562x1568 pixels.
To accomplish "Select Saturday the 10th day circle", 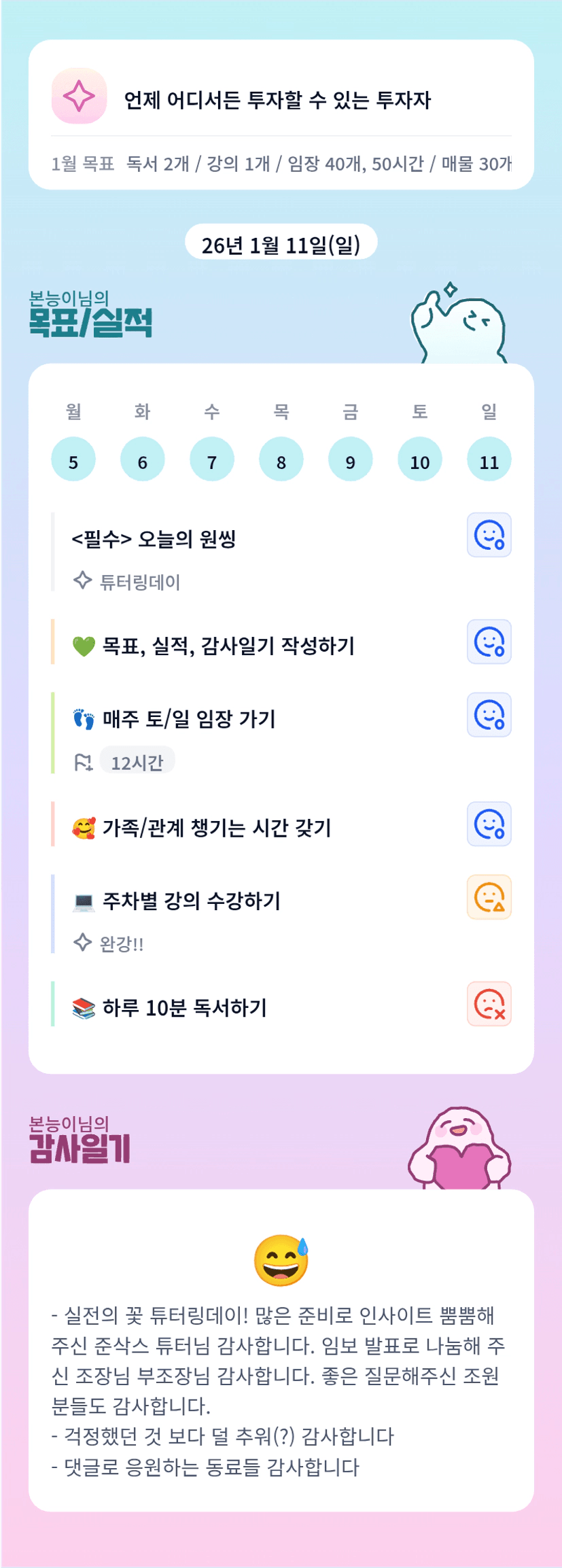I will click(419, 459).
